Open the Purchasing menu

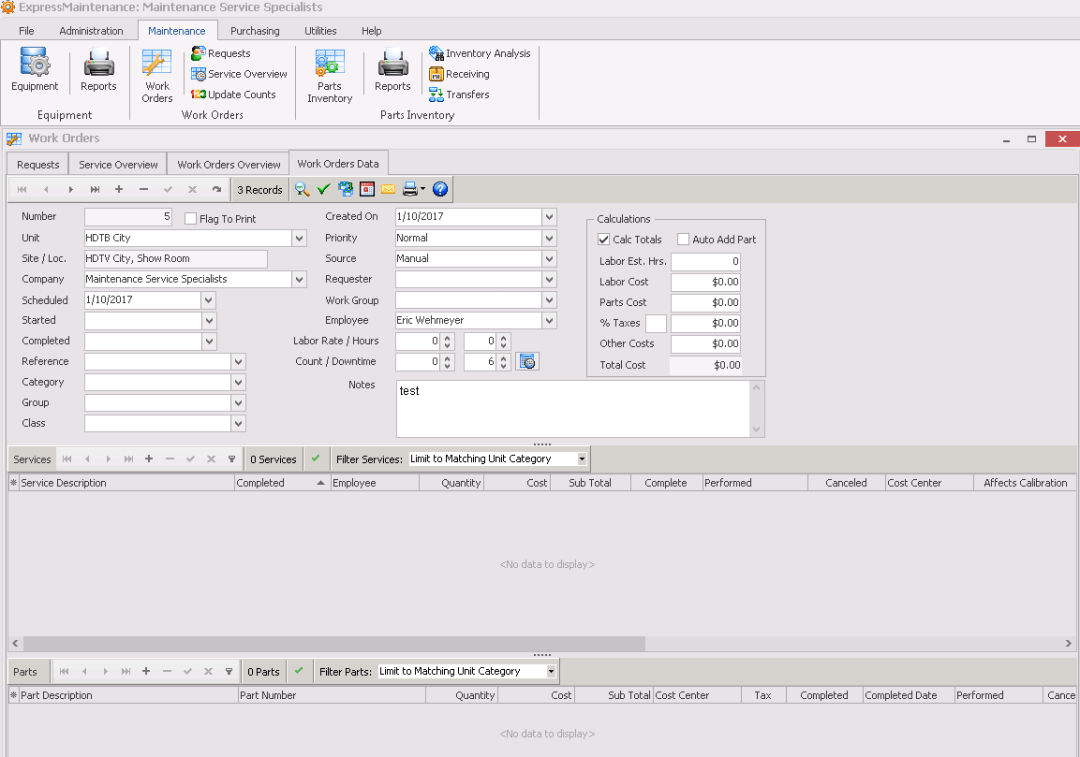[x=255, y=30]
